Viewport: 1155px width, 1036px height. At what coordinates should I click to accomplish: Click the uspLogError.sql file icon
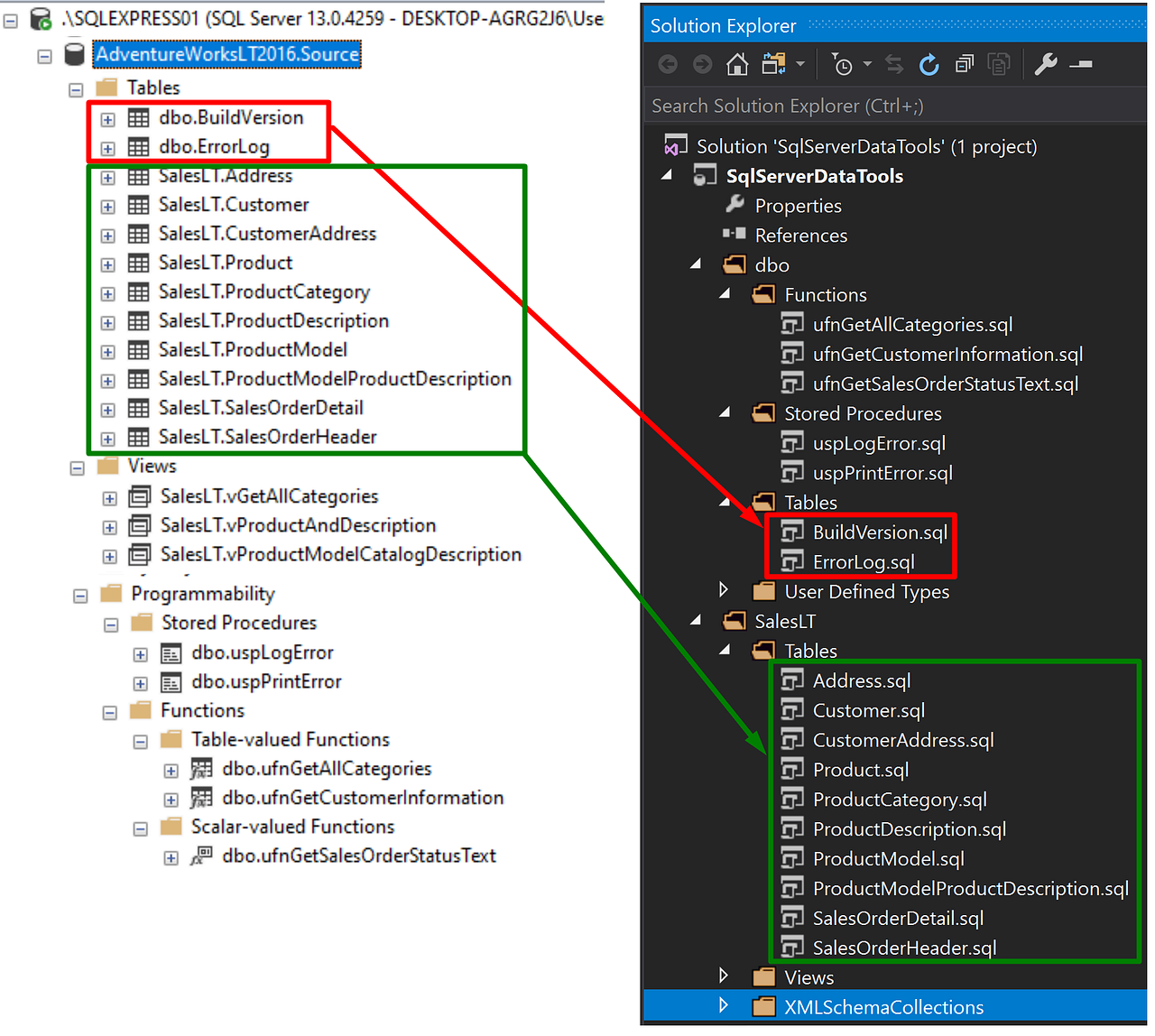791,443
